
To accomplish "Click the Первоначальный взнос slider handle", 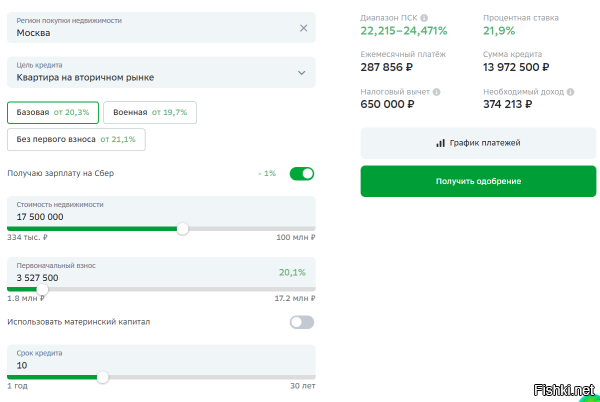I will pos(42,290).
